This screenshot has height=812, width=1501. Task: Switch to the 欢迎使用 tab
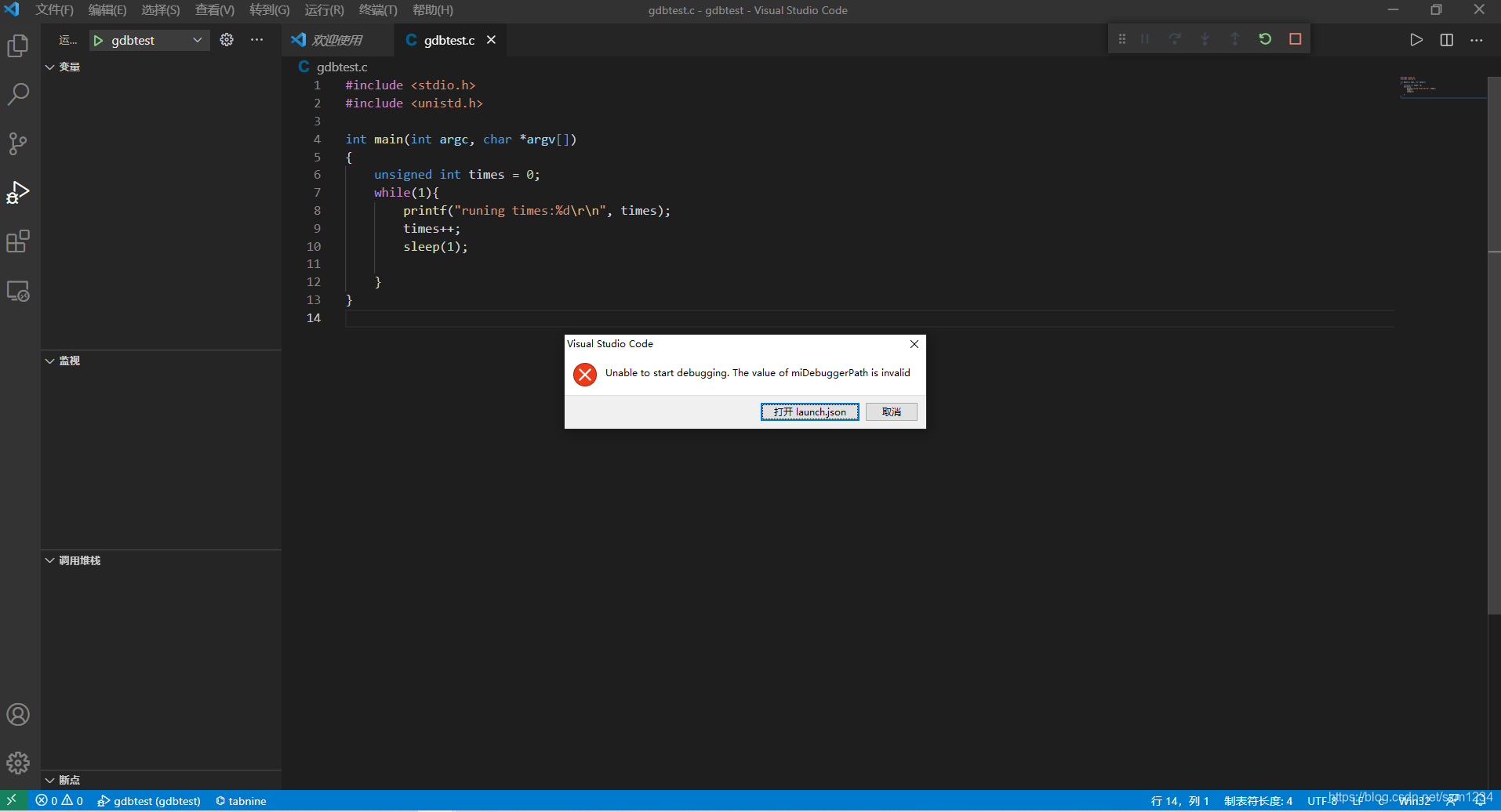[x=337, y=40]
